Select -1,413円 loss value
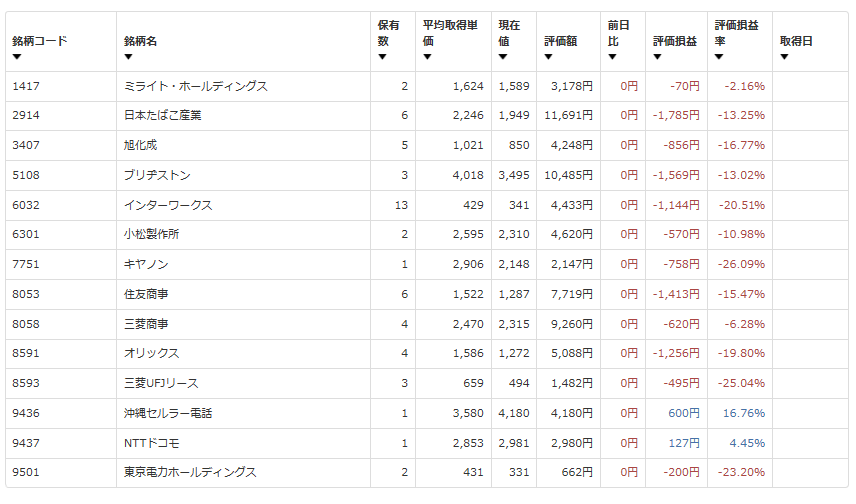The height and width of the screenshot is (504, 856). click(676, 294)
